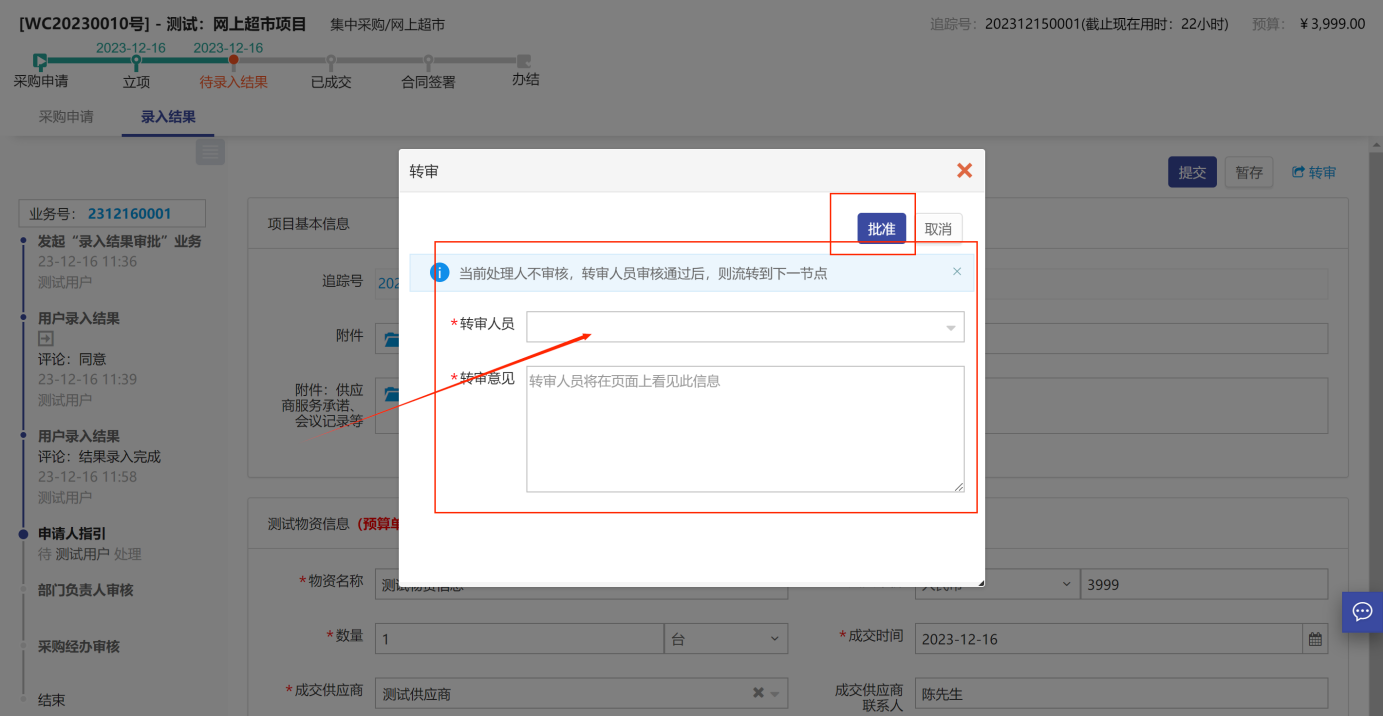Screen dimensions: 1383x716
Task: Open the 台 unit dropdown
Action: pos(725,639)
